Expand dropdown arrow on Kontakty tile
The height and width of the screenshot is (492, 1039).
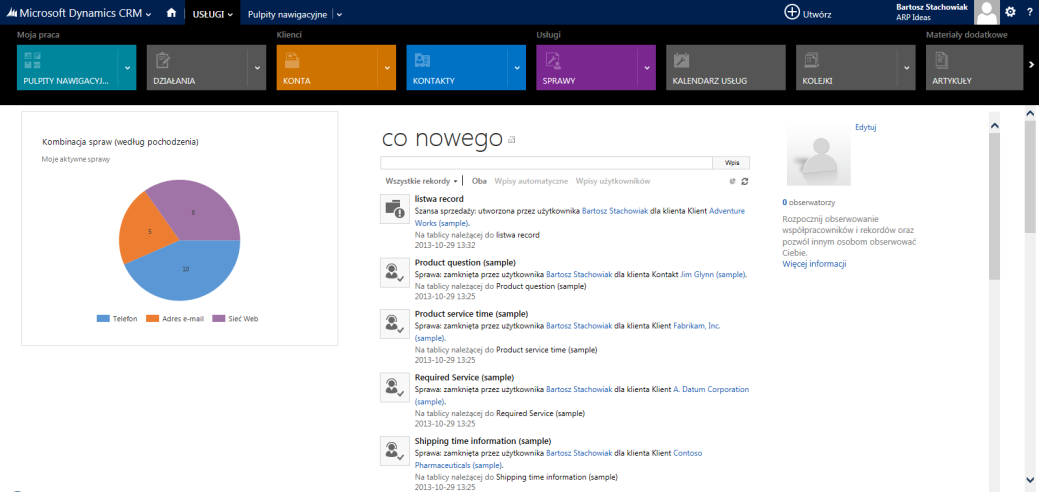(x=518, y=68)
